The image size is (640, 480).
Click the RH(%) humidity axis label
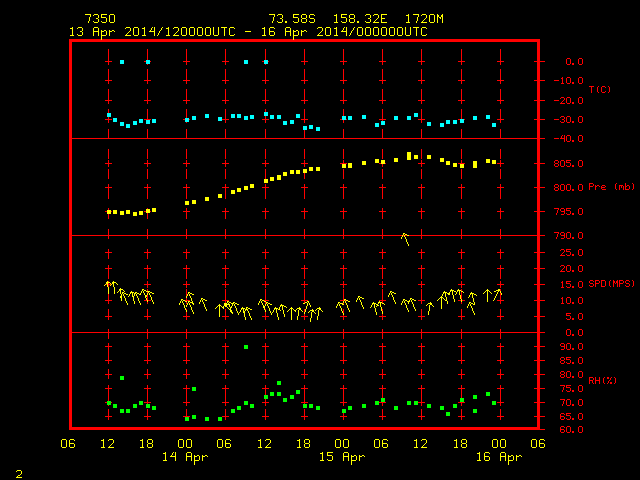coord(602,381)
